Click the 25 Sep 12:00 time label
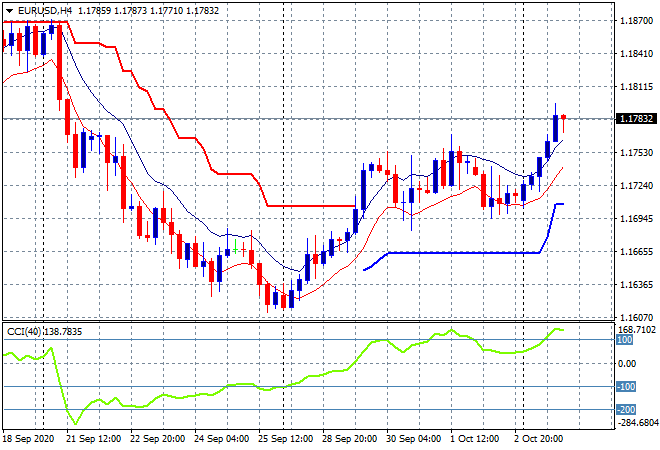This screenshot has width=660, height=450. tap(285, 439)
